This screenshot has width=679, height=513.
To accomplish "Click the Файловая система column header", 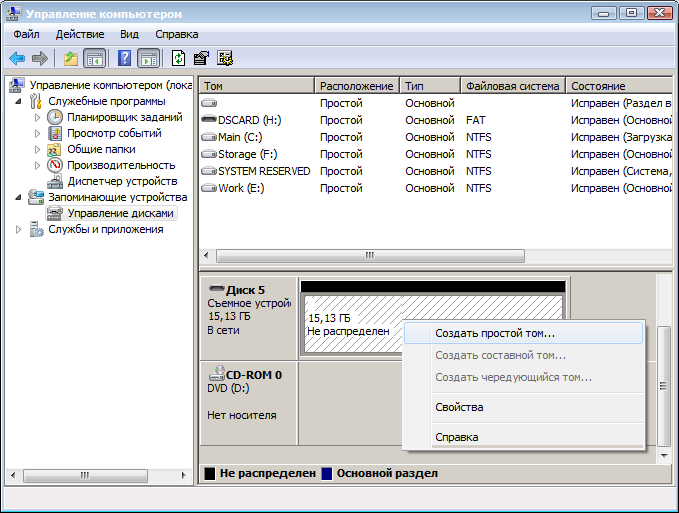I will coord(512,86).
